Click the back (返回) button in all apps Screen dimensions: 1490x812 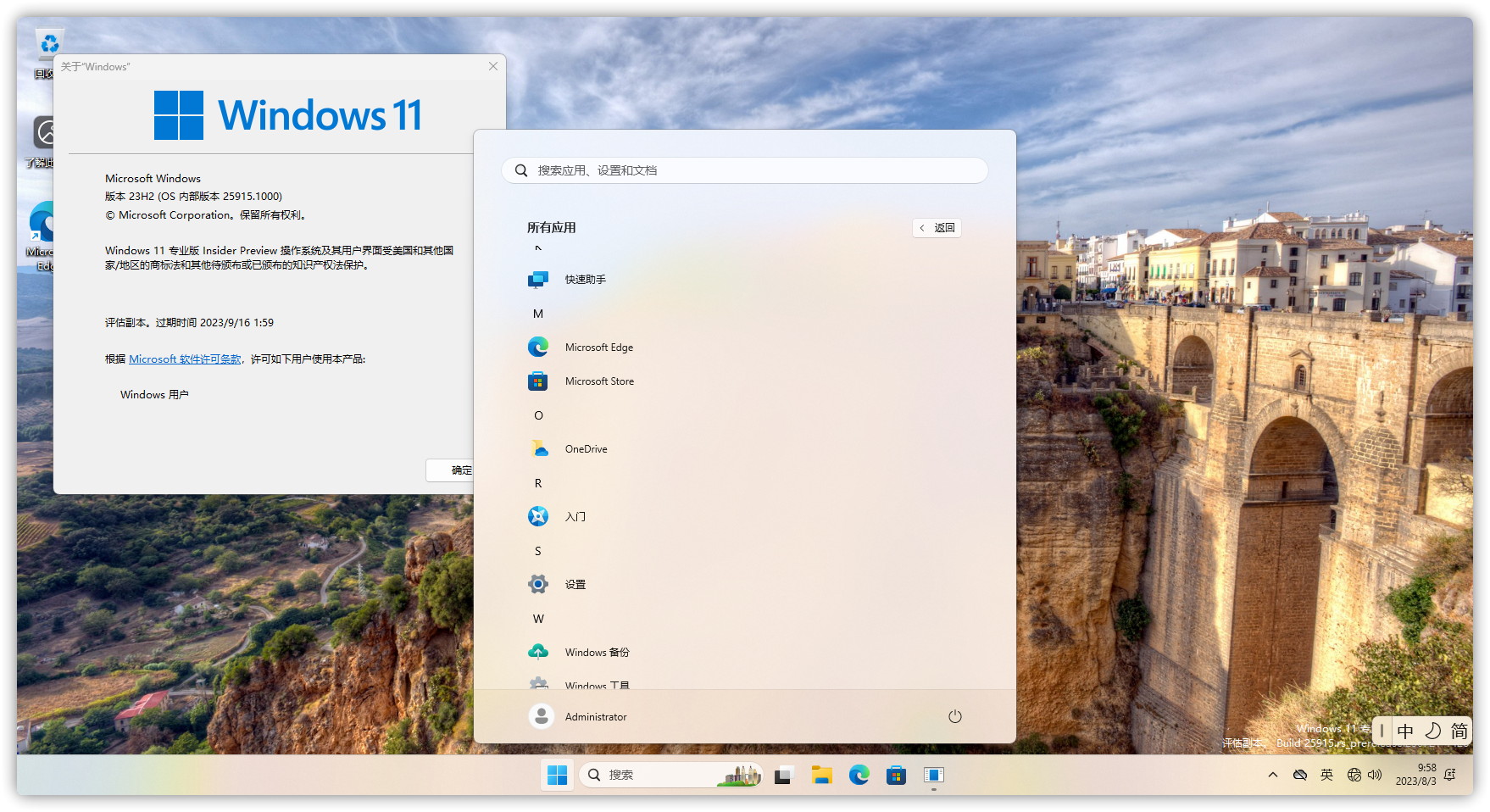coord(937,228)
